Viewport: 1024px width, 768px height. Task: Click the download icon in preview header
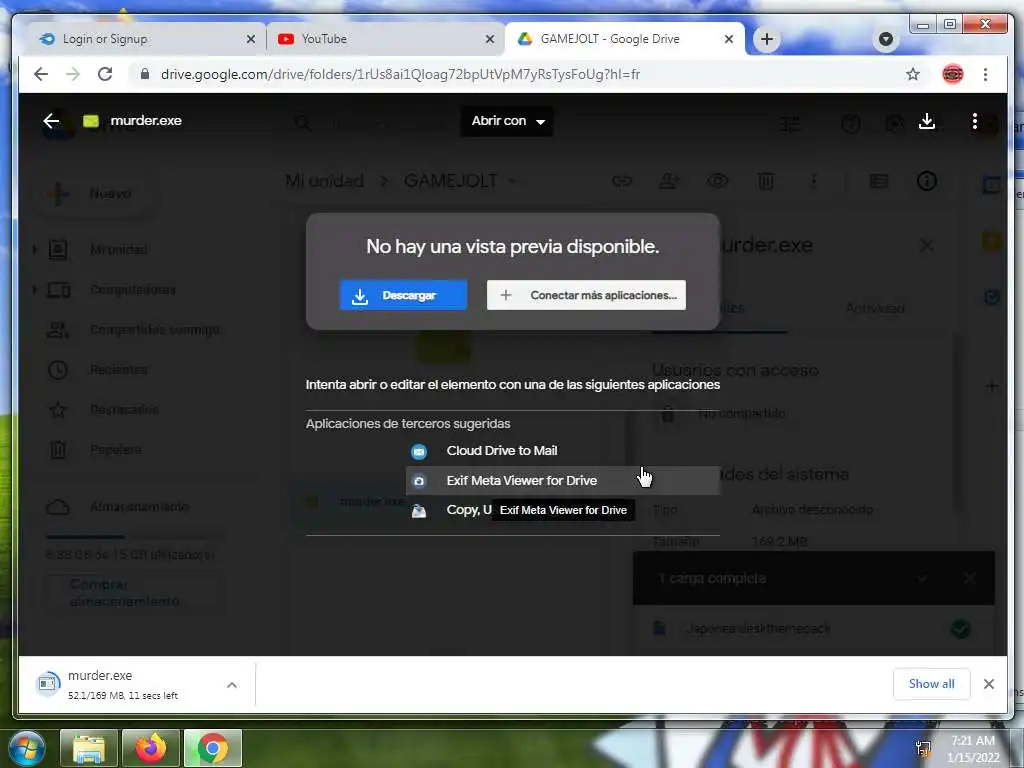[x=927, y=121]
